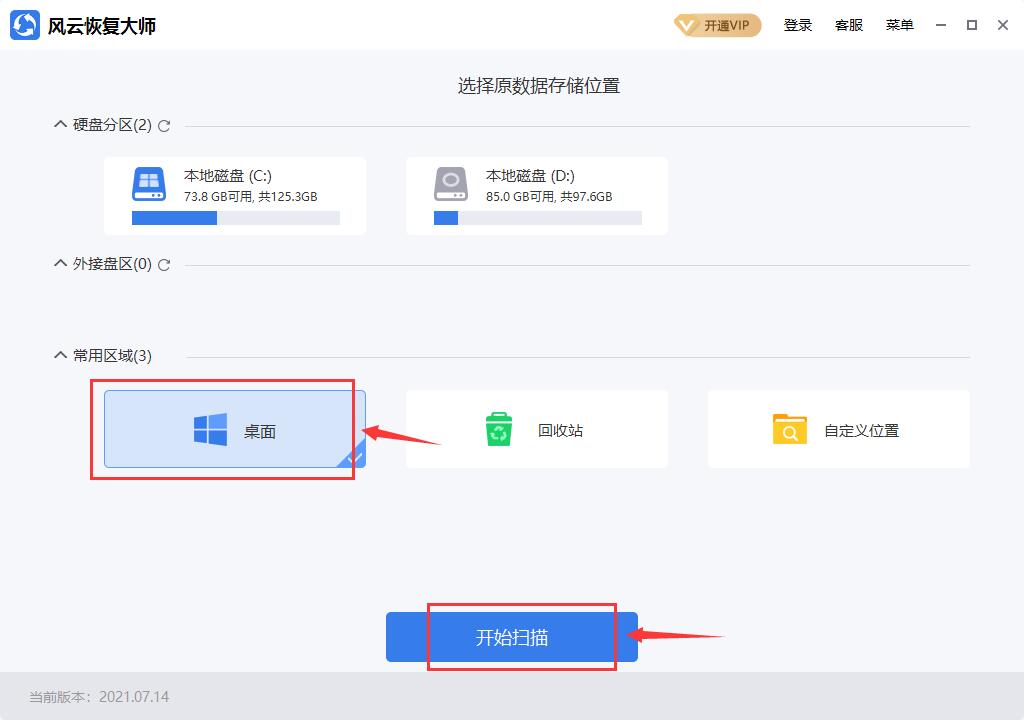This screenshot has width=1024, height=720.
Task: Refresh the 外接盘区 list
Action: [163, 266]
